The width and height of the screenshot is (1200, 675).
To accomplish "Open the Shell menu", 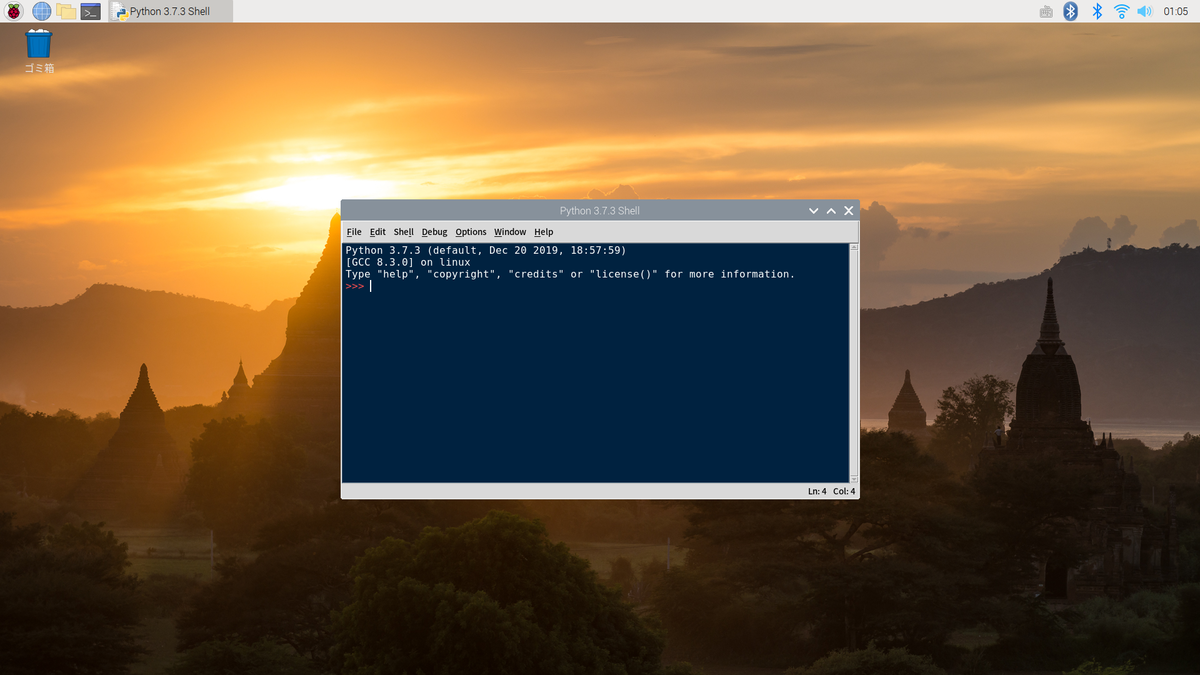I will pyautogui.click(x=403, y=232).
